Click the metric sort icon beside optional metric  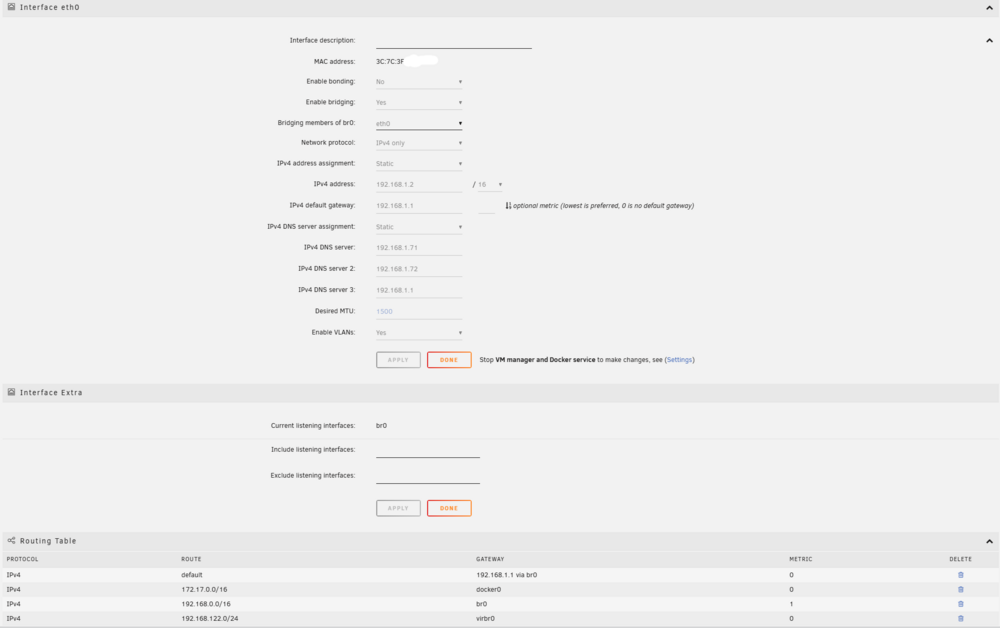[x=508, y=205]
